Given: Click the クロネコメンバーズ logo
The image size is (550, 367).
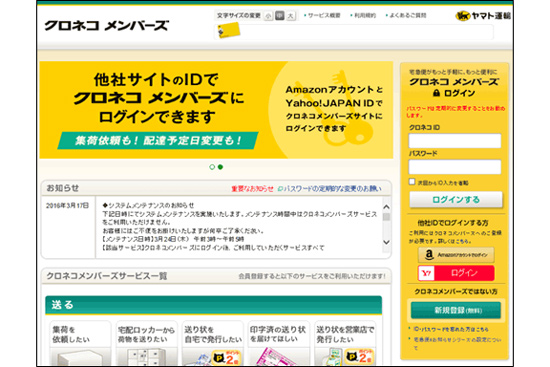Looking at the screenshot, I should (x=107, y=26).
